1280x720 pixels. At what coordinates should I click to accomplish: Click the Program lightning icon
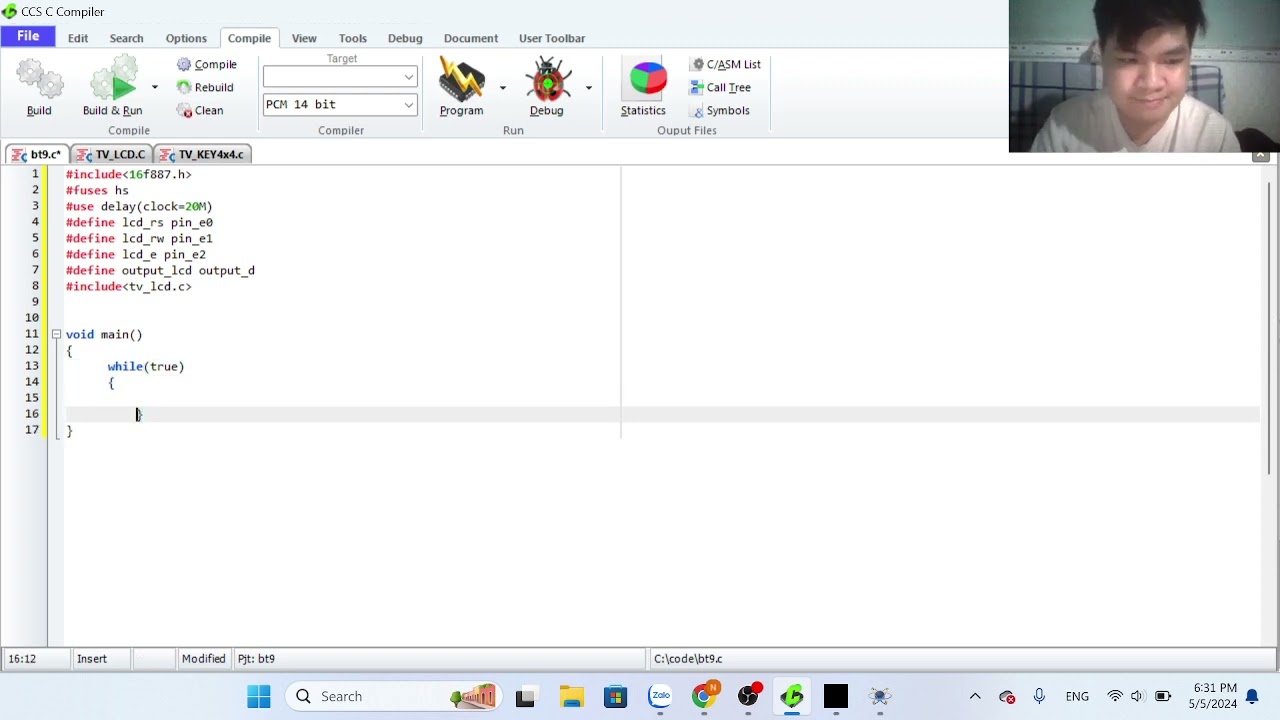461,80
